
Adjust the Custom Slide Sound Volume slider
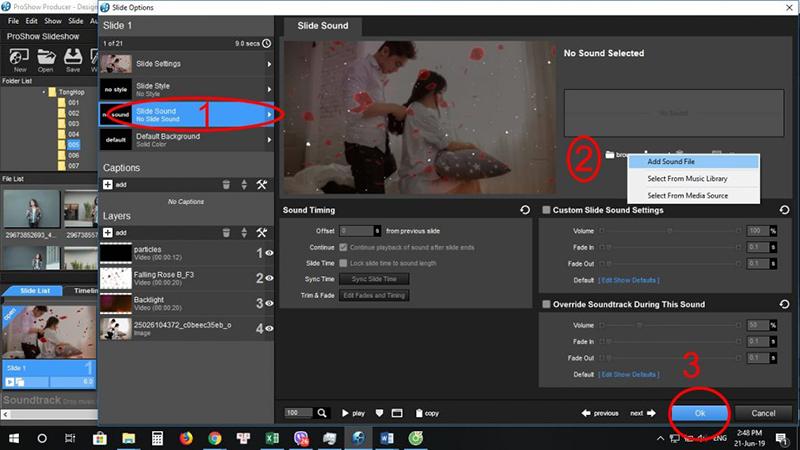[x=670, y=231]
